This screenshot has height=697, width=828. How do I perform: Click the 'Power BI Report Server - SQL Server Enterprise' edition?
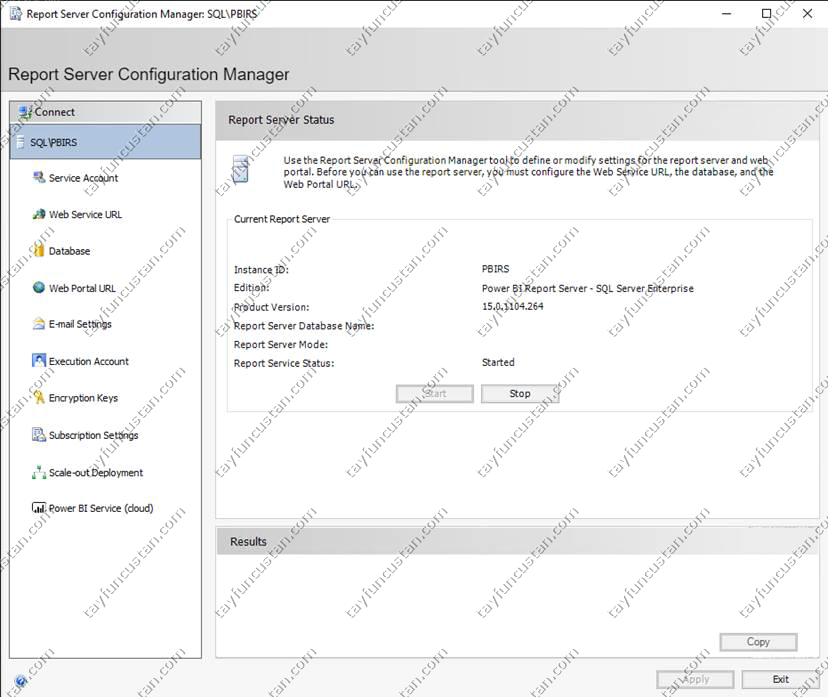coord(588,289)
